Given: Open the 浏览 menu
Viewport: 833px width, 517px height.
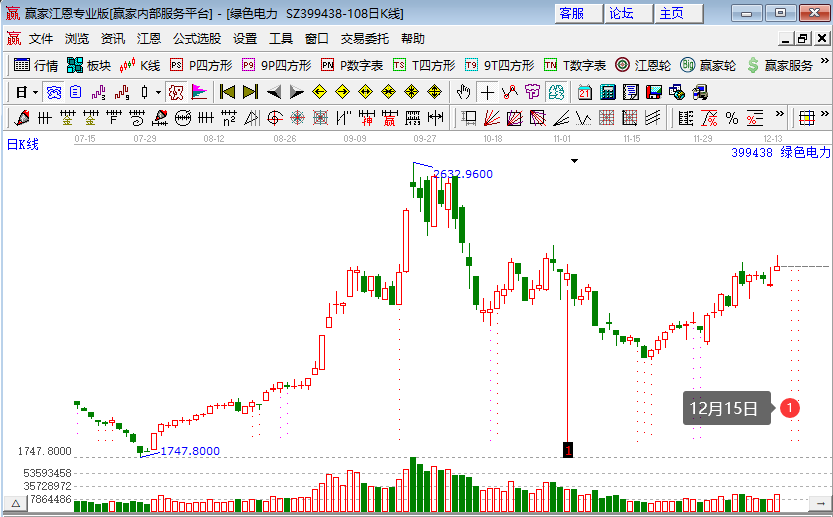Looking at the screenshot, I should click(77, 39).
